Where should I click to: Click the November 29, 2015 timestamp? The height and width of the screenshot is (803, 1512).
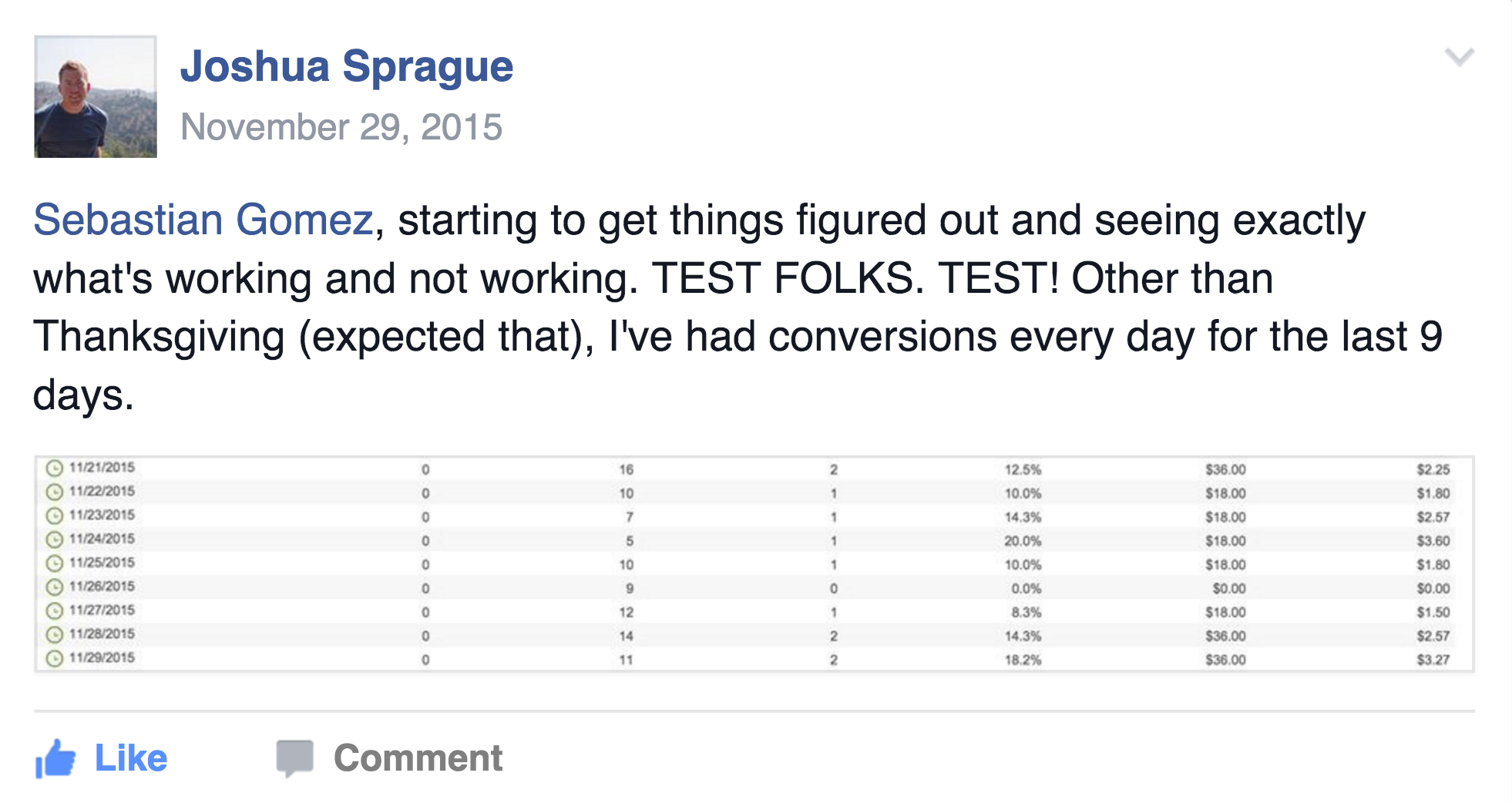click(341, 127)
